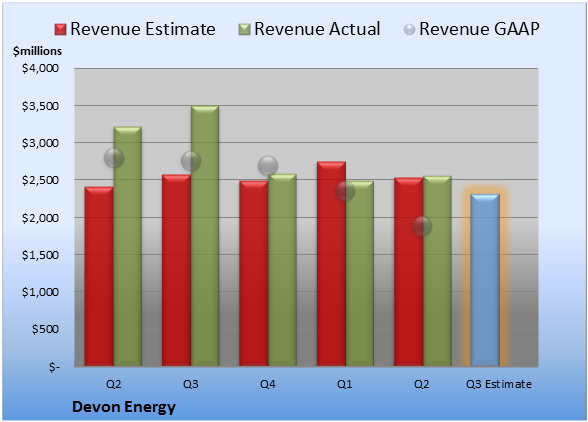Select the green Revenue Actual bar for Q1

click(x=360, y=274)
